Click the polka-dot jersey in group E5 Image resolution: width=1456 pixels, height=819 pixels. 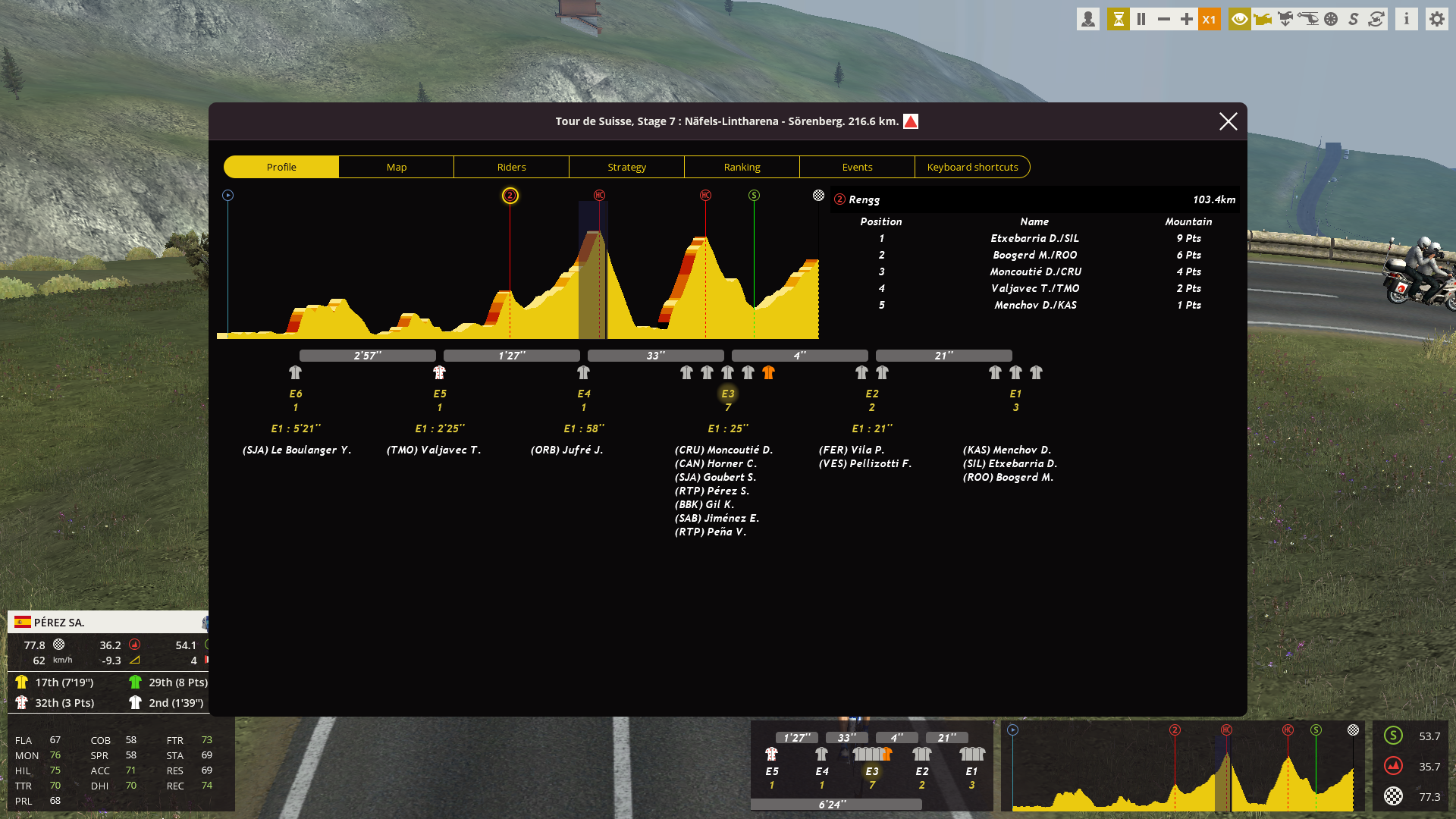coord(440,372)
